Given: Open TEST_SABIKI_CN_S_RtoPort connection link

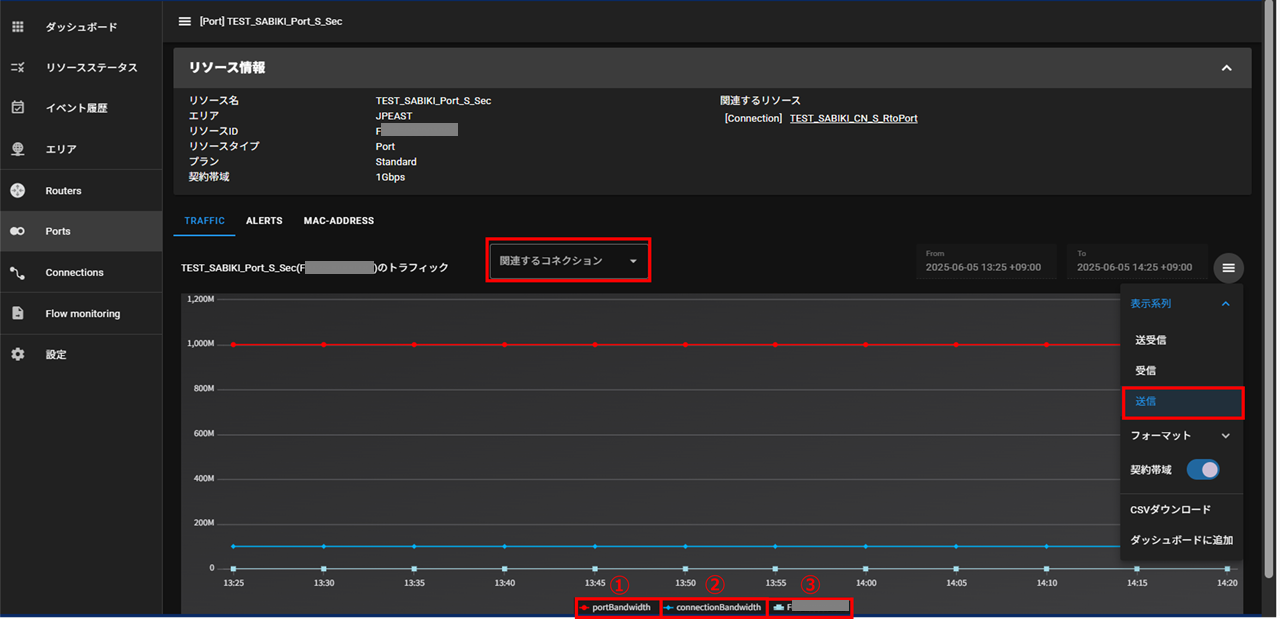Looking at the screenshot, I should point(853,118).
